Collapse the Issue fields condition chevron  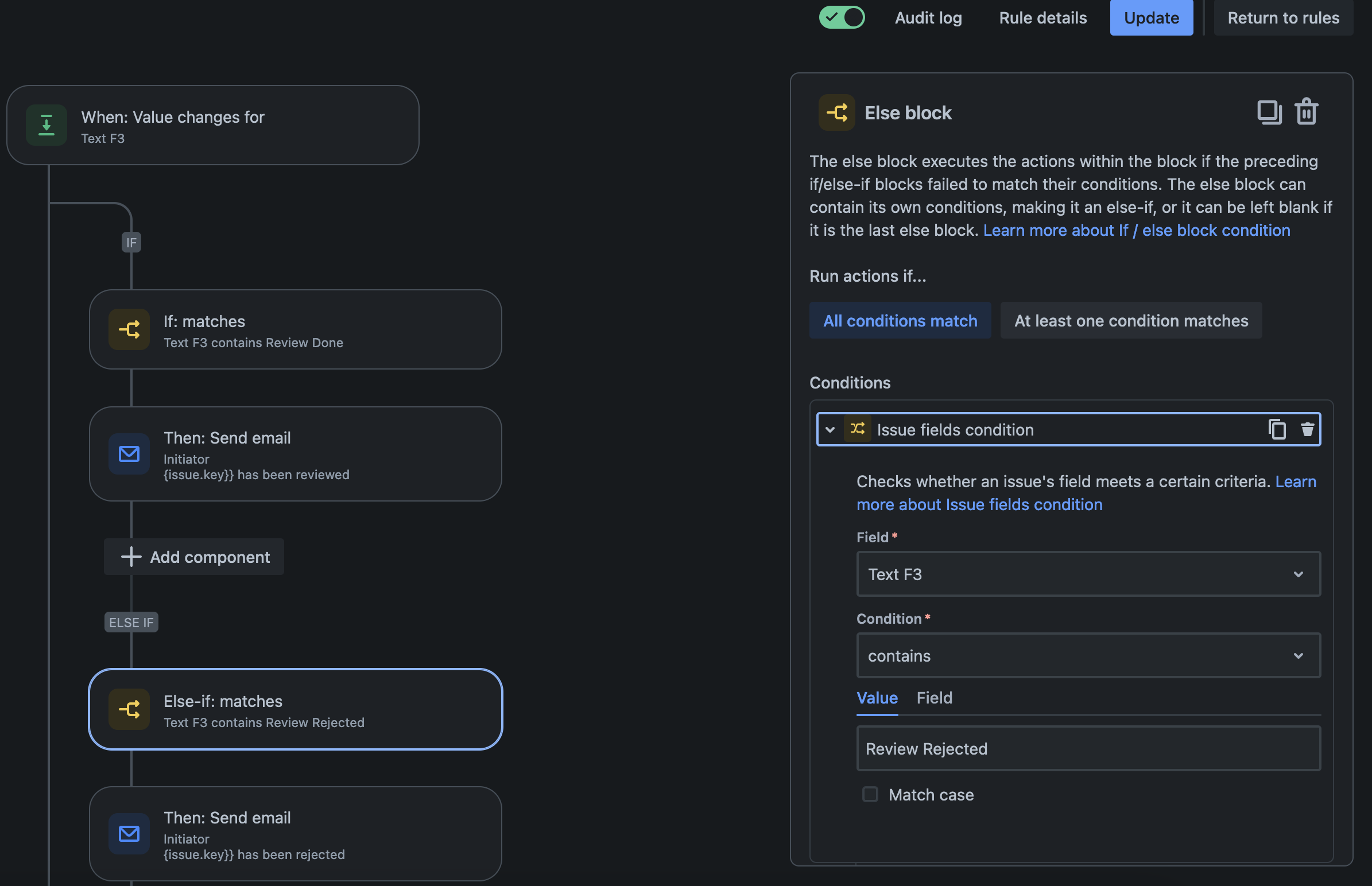pos(830,429)
